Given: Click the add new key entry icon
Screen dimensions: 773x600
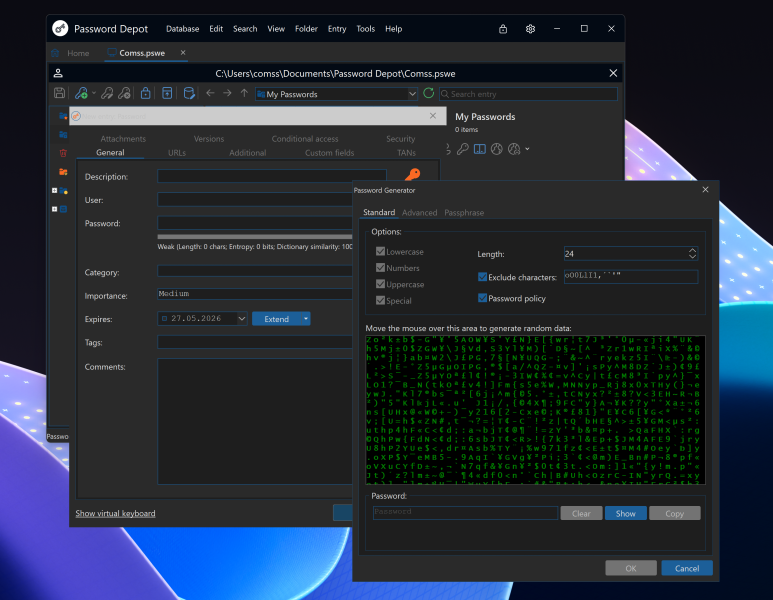Looking at the screenshot, I should tap(81, 93).
